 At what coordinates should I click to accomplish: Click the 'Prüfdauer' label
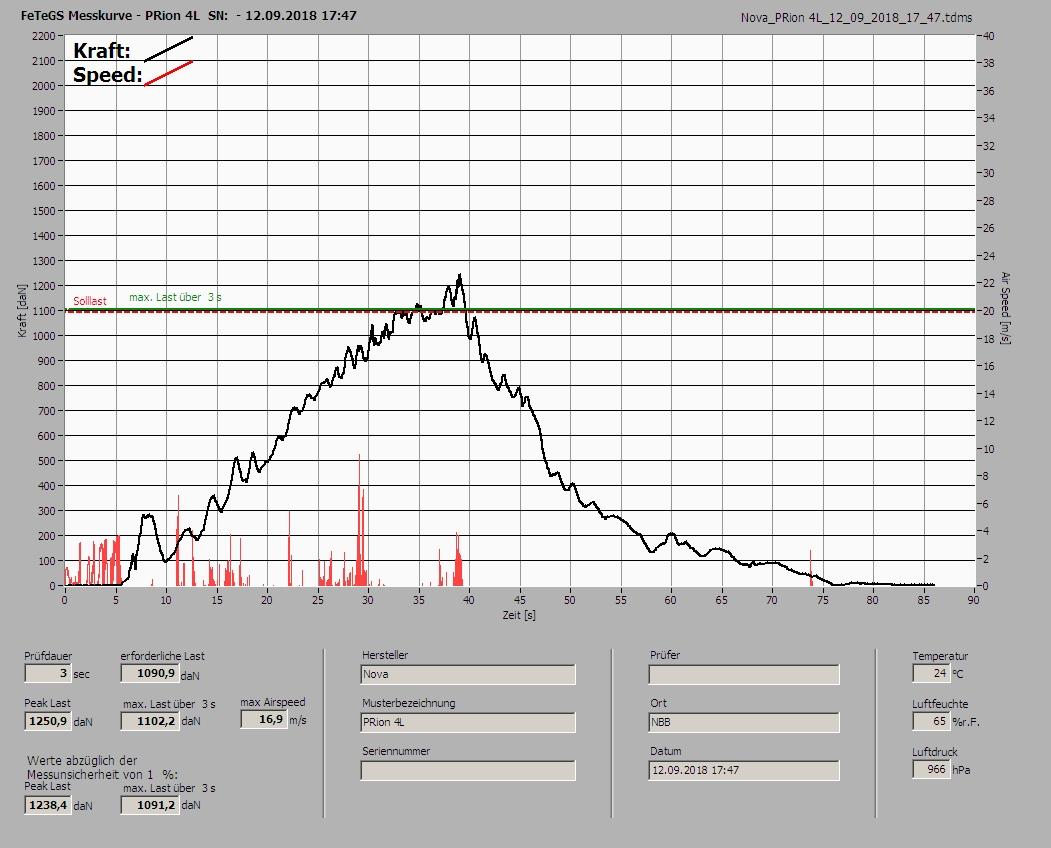pos(48,656)
